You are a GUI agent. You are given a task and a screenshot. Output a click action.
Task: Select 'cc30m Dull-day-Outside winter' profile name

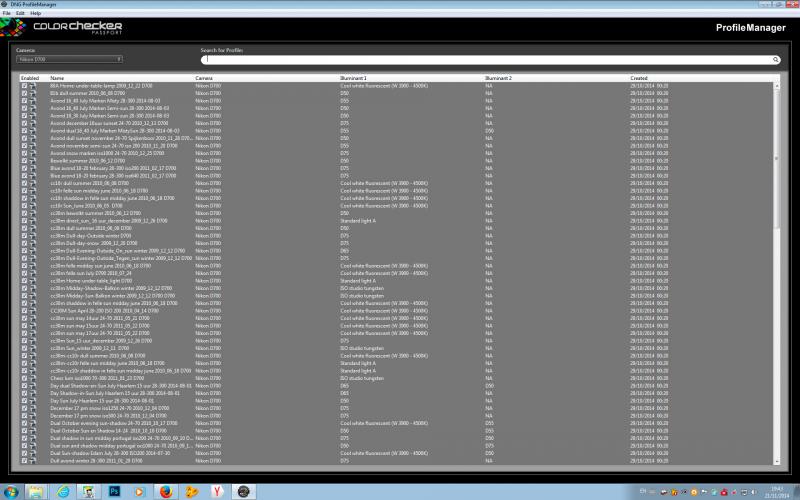pyautogui.click(x=91, y=236)
